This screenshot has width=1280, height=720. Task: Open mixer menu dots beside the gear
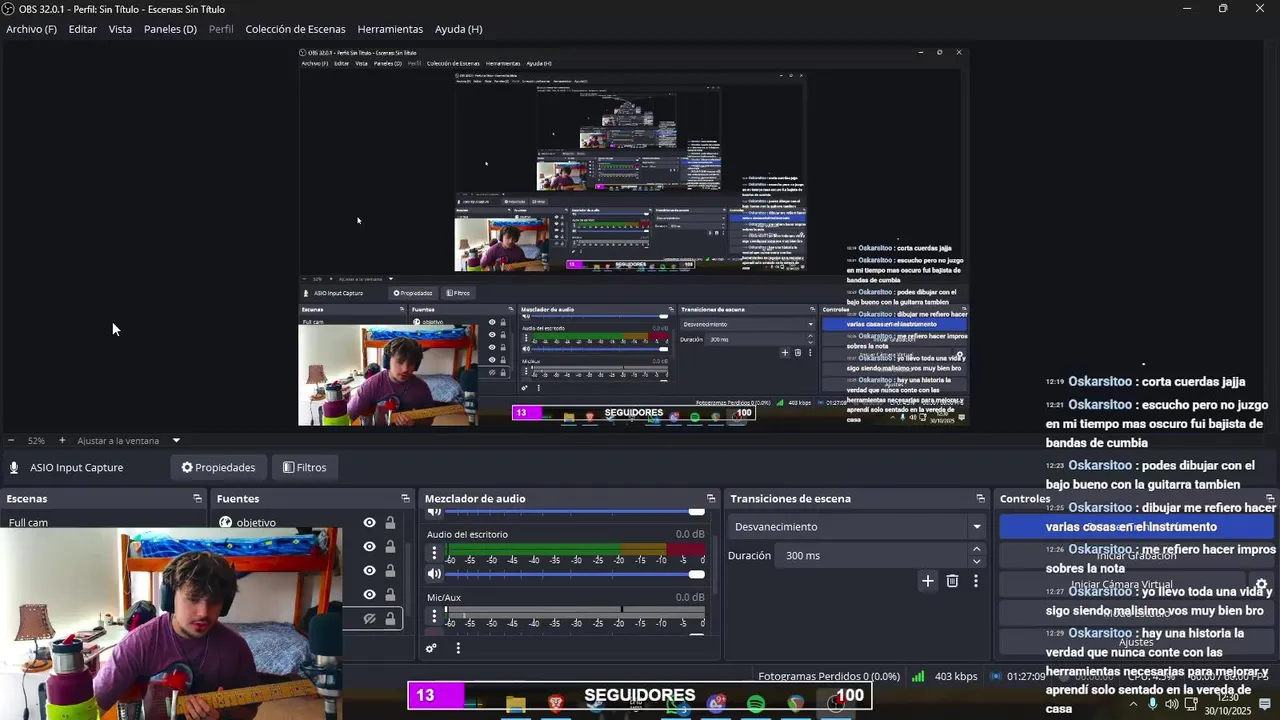(x=458, y=648)
